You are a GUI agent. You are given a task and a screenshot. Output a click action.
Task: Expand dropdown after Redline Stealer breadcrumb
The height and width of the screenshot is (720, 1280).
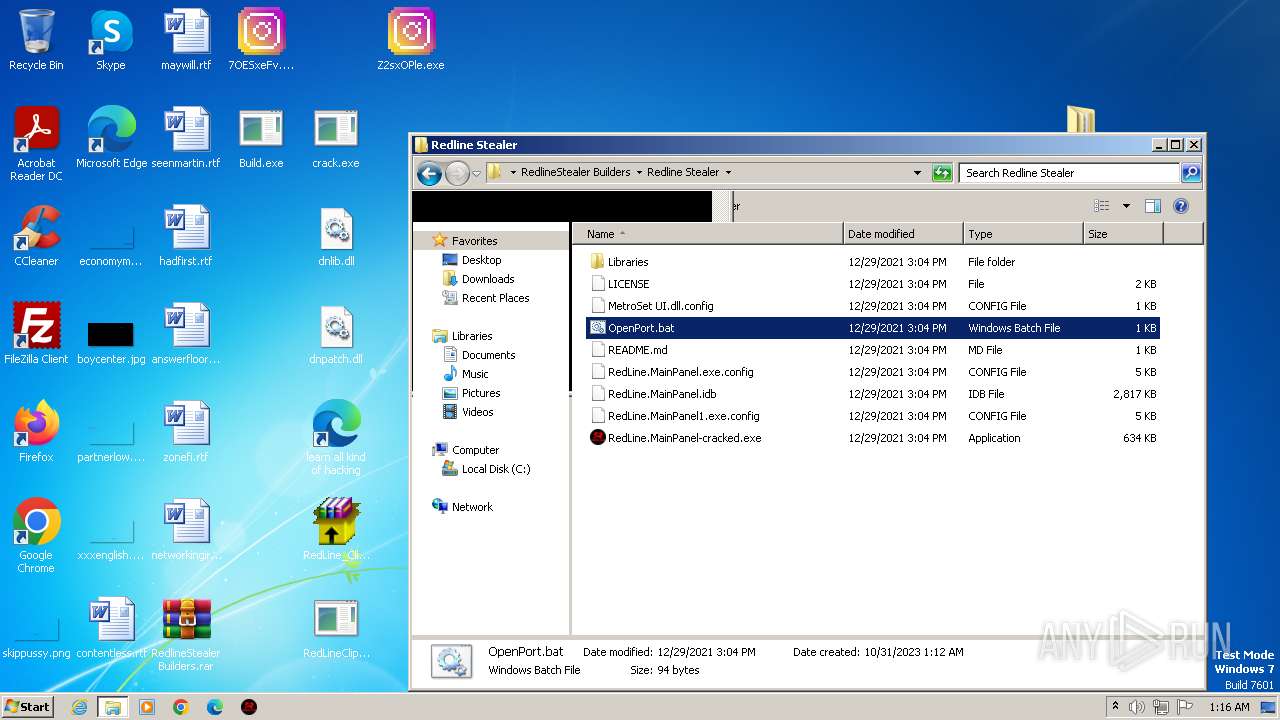click(728, 172)
